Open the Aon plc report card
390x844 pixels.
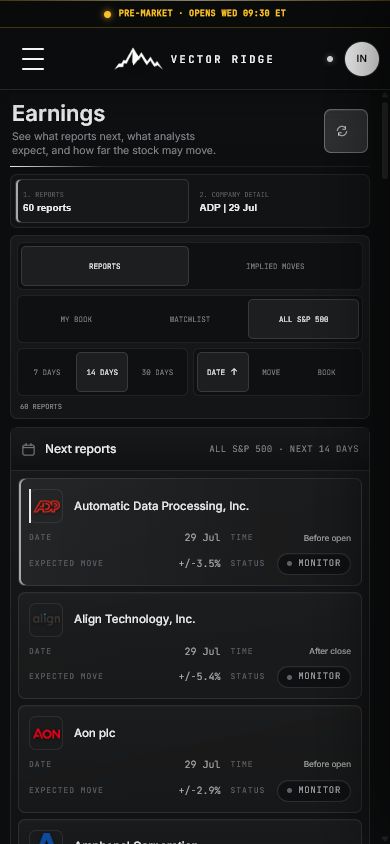pyautogui.click(x=190, y=759)
